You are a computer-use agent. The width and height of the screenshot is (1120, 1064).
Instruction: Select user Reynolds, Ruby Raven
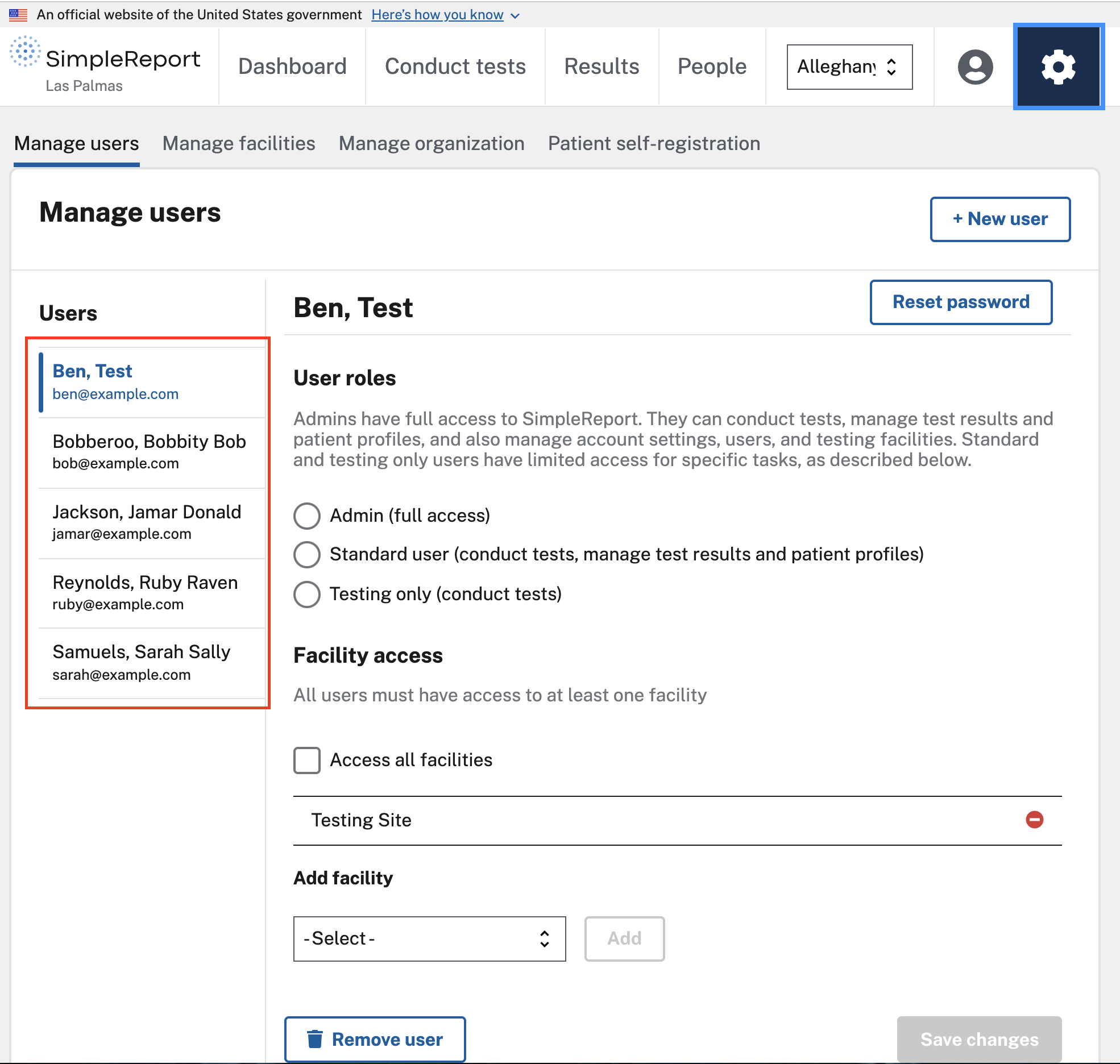[x=152, y=593]
